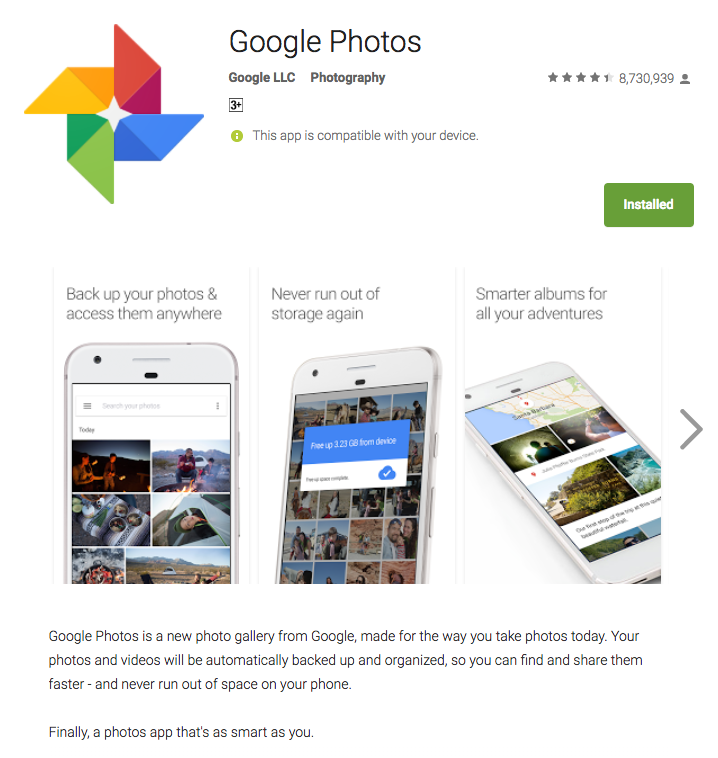Open 'Back up your photos' screenshot
This screenshot has width=718, height=758.
[x=151, y=425]
